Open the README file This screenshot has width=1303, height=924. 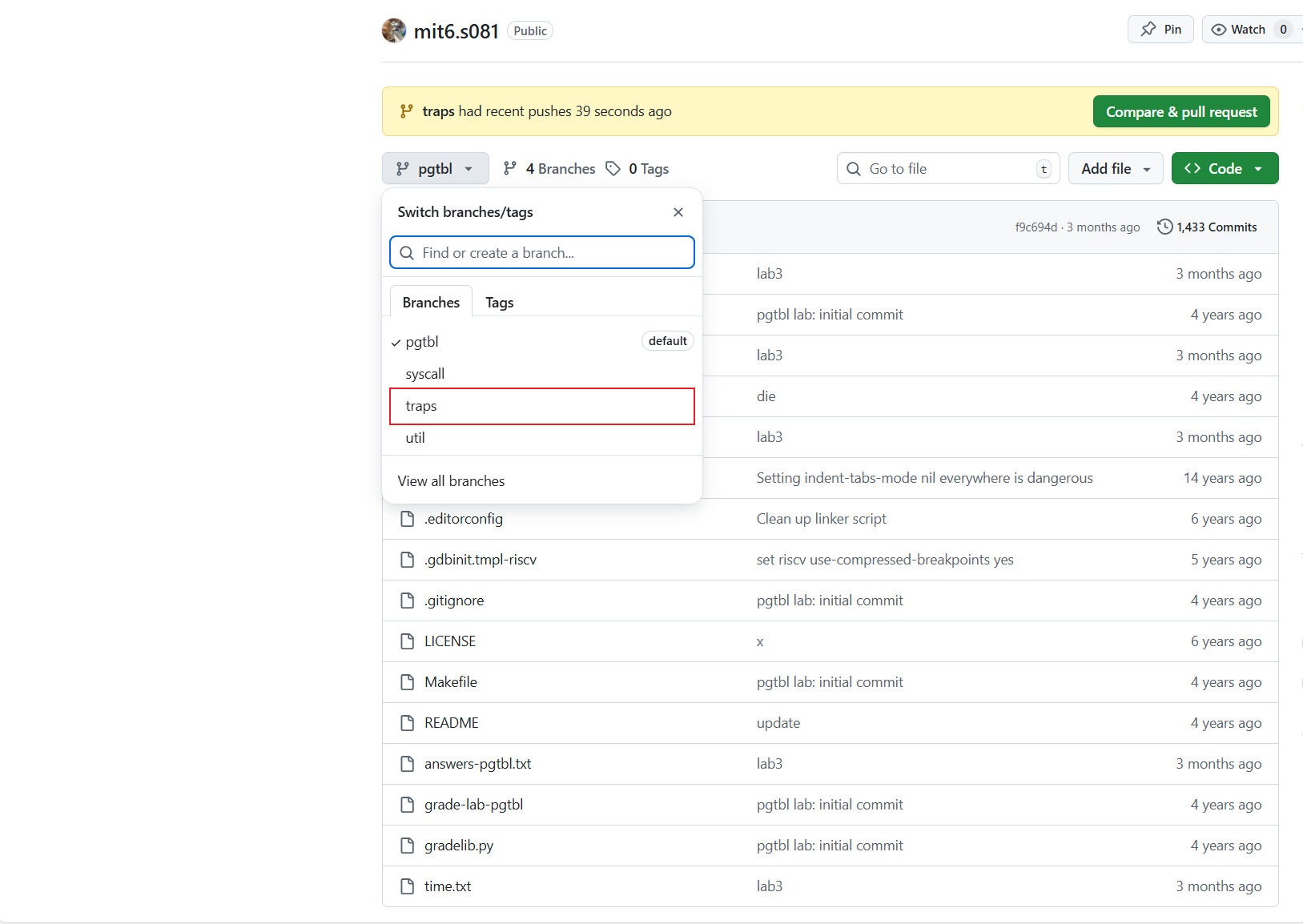[x=452, y=723]
